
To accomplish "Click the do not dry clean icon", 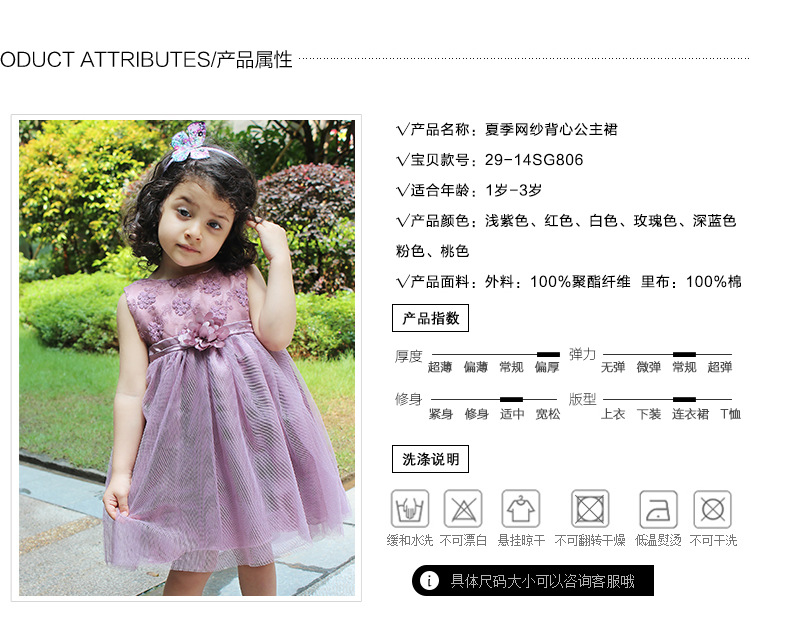I will tap(712, 509).
